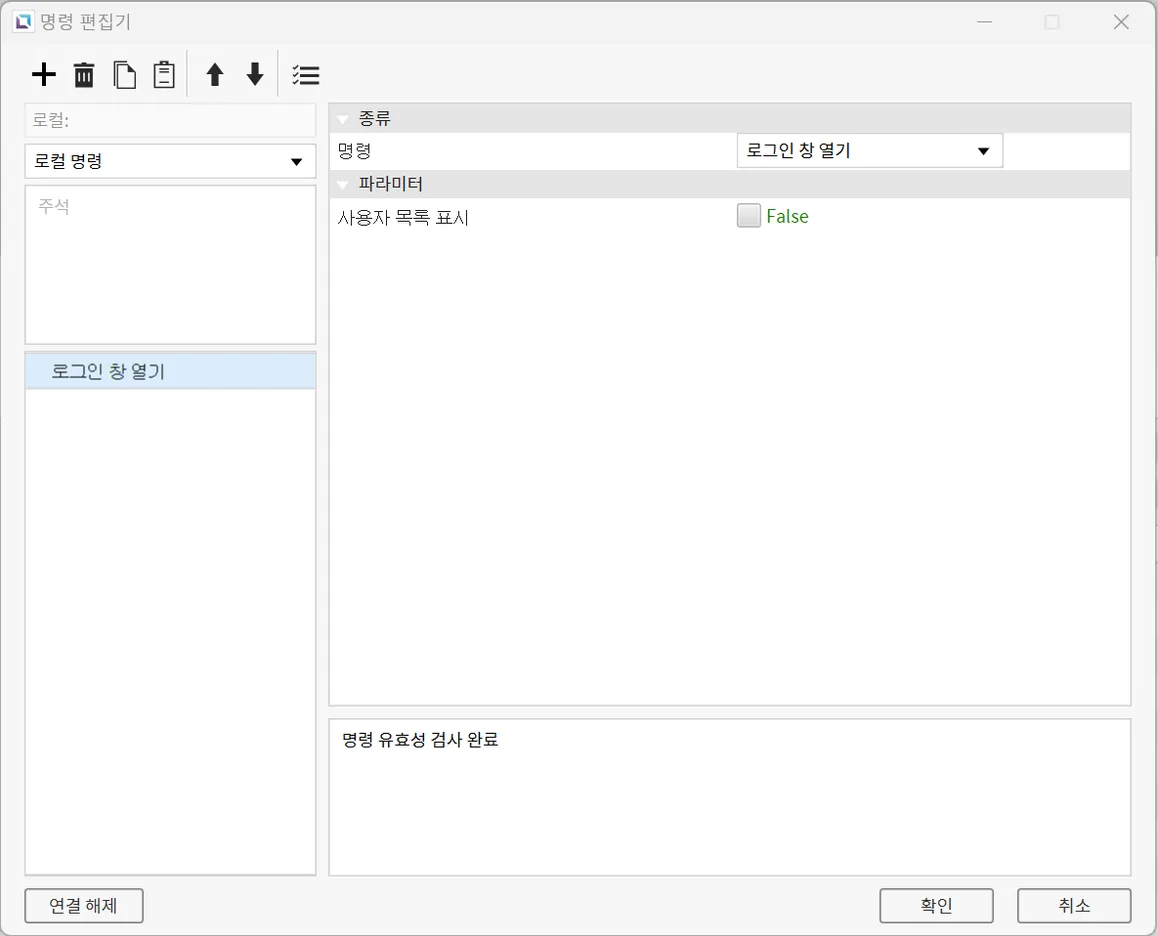The width and height of the screenshot is (1158, 936).
Task: Click the 연결 해제 button
Action: coord(84,906)
